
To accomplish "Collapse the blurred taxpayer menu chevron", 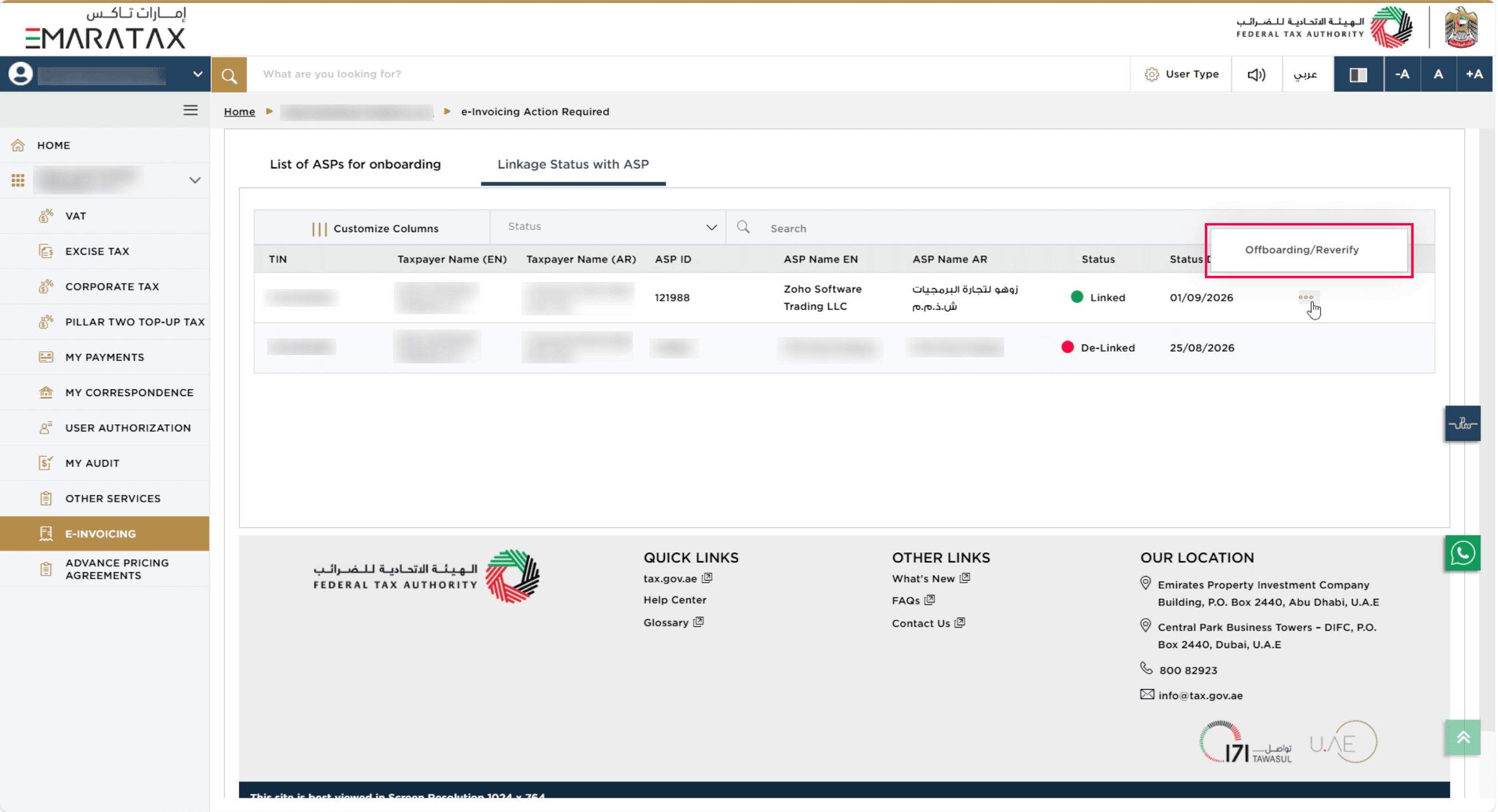I will tap(195, 180).
